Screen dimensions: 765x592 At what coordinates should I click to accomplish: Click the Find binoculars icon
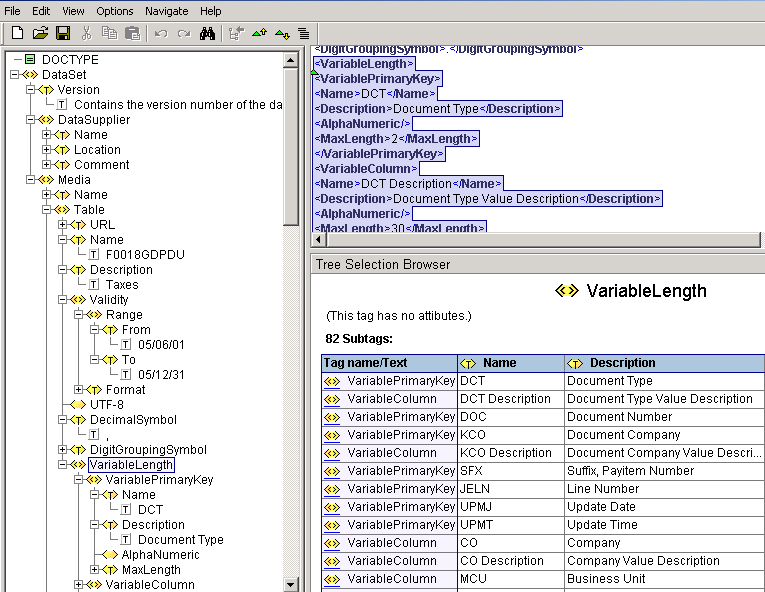point(207,33)
